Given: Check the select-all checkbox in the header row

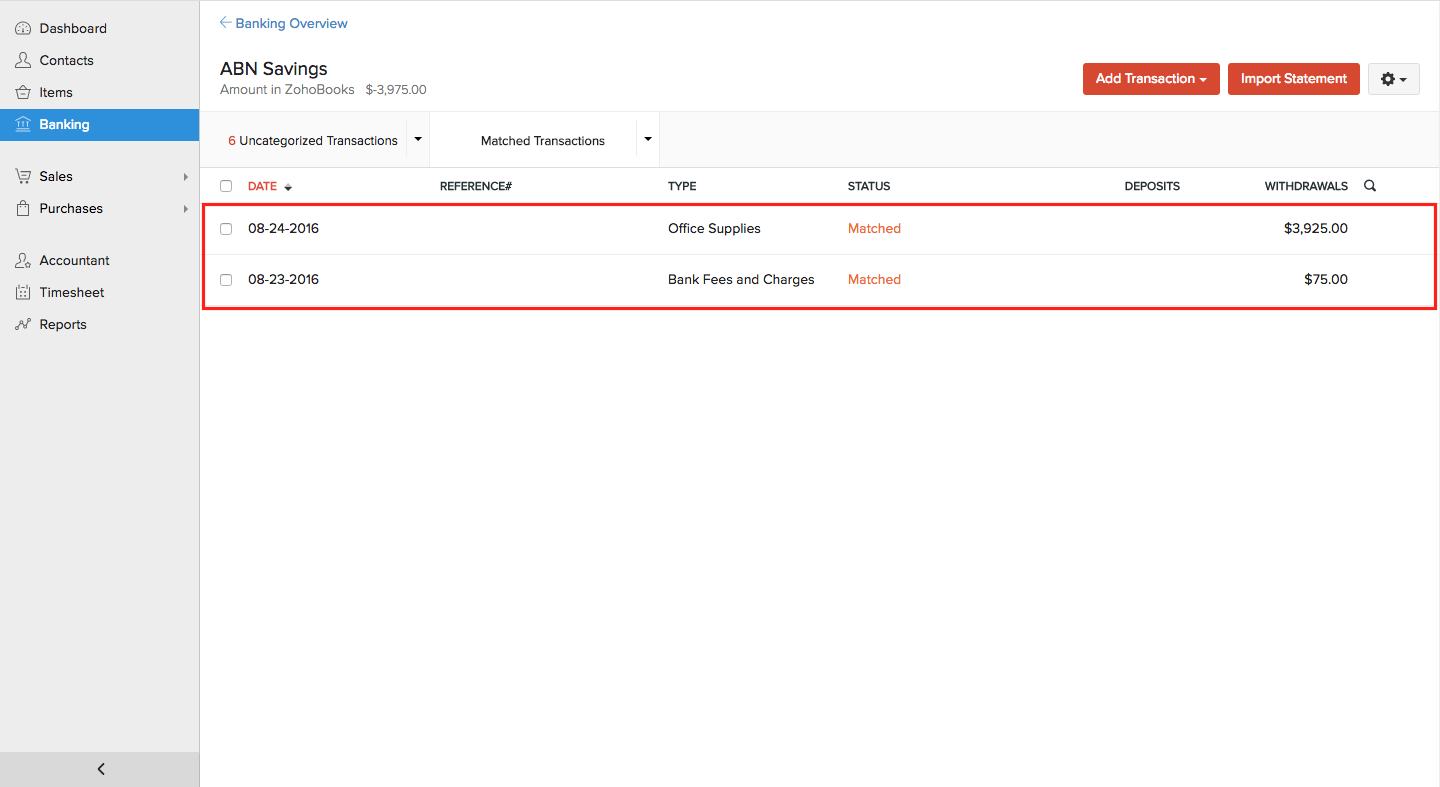Looking at the screenshot, I should [225, 186].
